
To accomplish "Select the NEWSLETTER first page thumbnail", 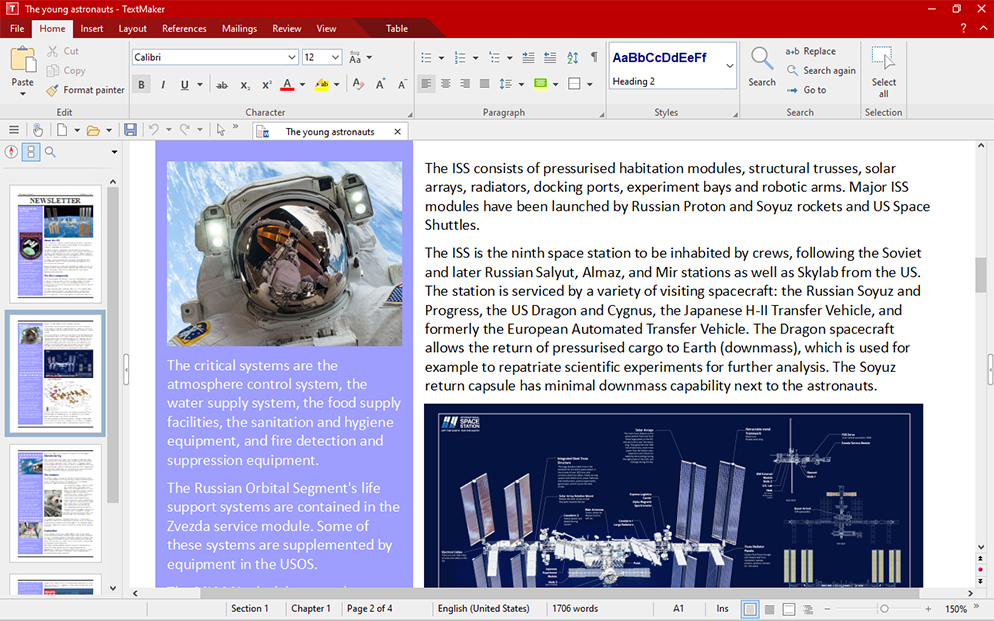I will tap(56, 244).
